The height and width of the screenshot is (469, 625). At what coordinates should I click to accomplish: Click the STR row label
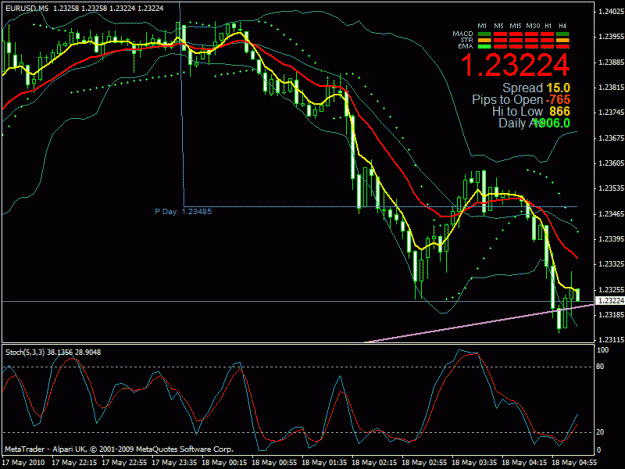point(467,40)
